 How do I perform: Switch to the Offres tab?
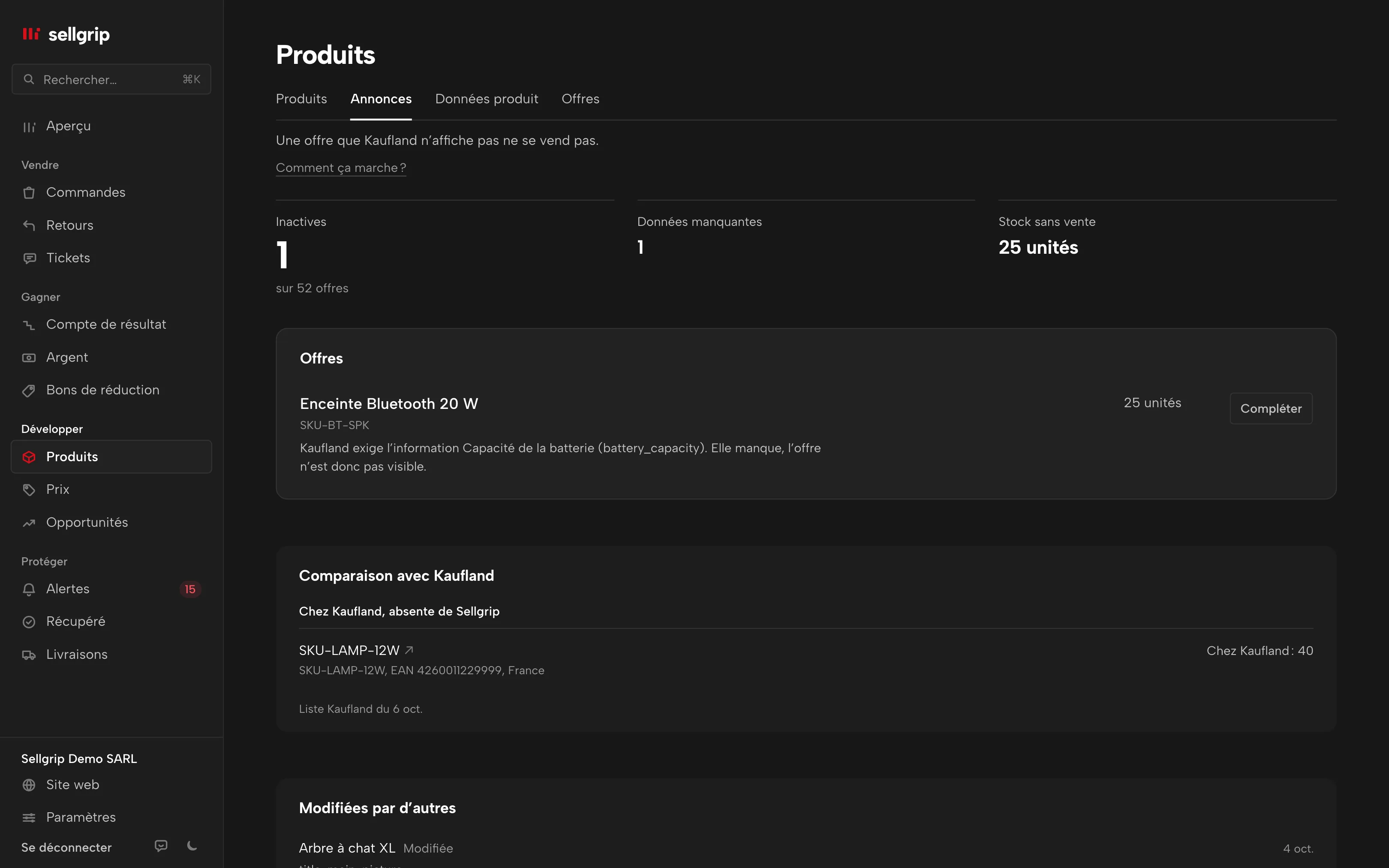580,99
